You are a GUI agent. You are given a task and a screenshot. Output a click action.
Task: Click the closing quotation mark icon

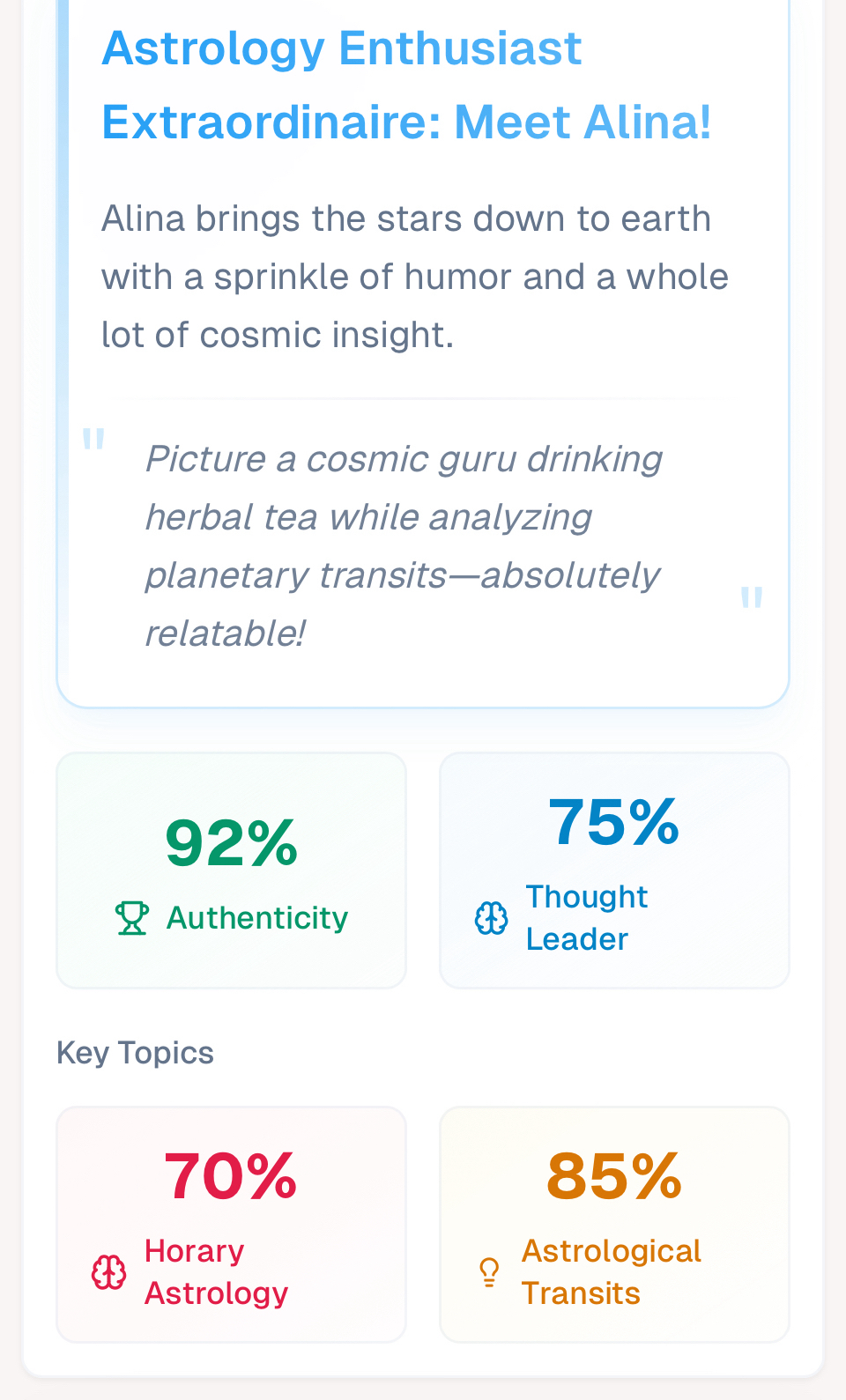tap(751, 597)
